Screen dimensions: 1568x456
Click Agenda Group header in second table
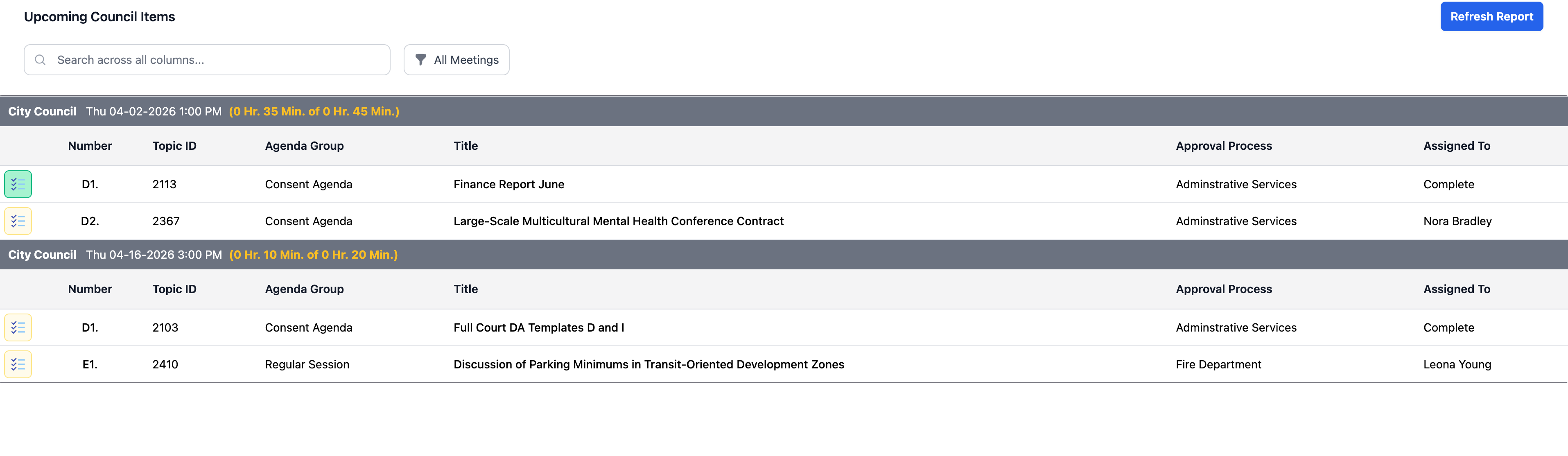coord(304,289)
